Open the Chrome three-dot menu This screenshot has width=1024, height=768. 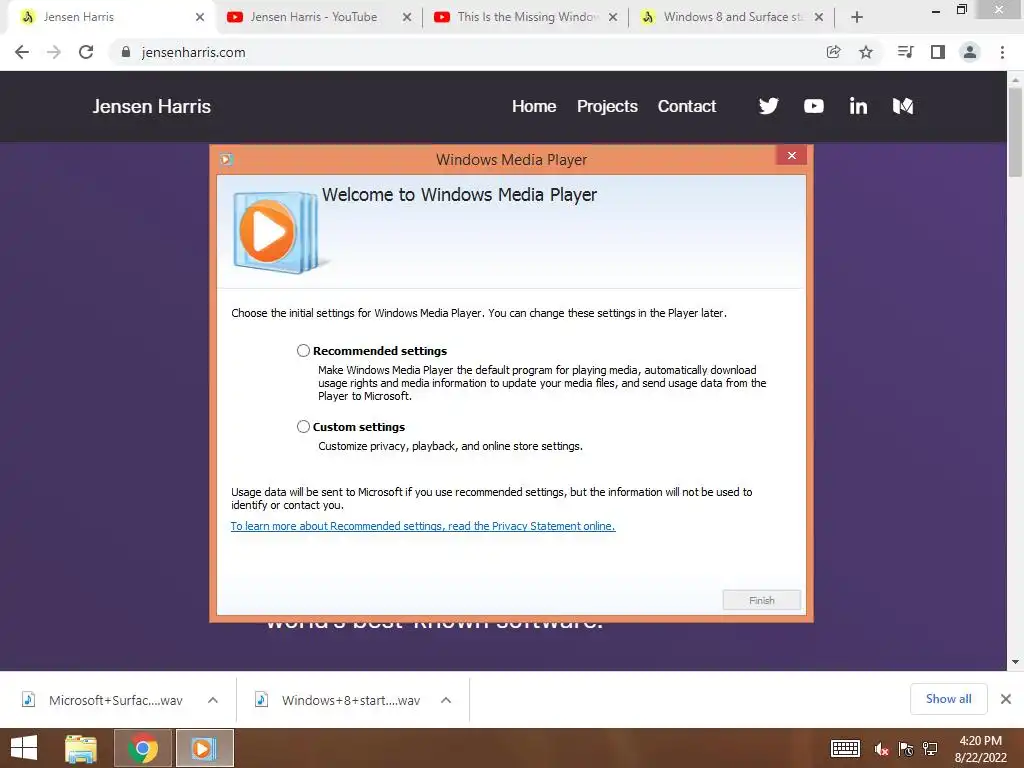(1002, 52)
